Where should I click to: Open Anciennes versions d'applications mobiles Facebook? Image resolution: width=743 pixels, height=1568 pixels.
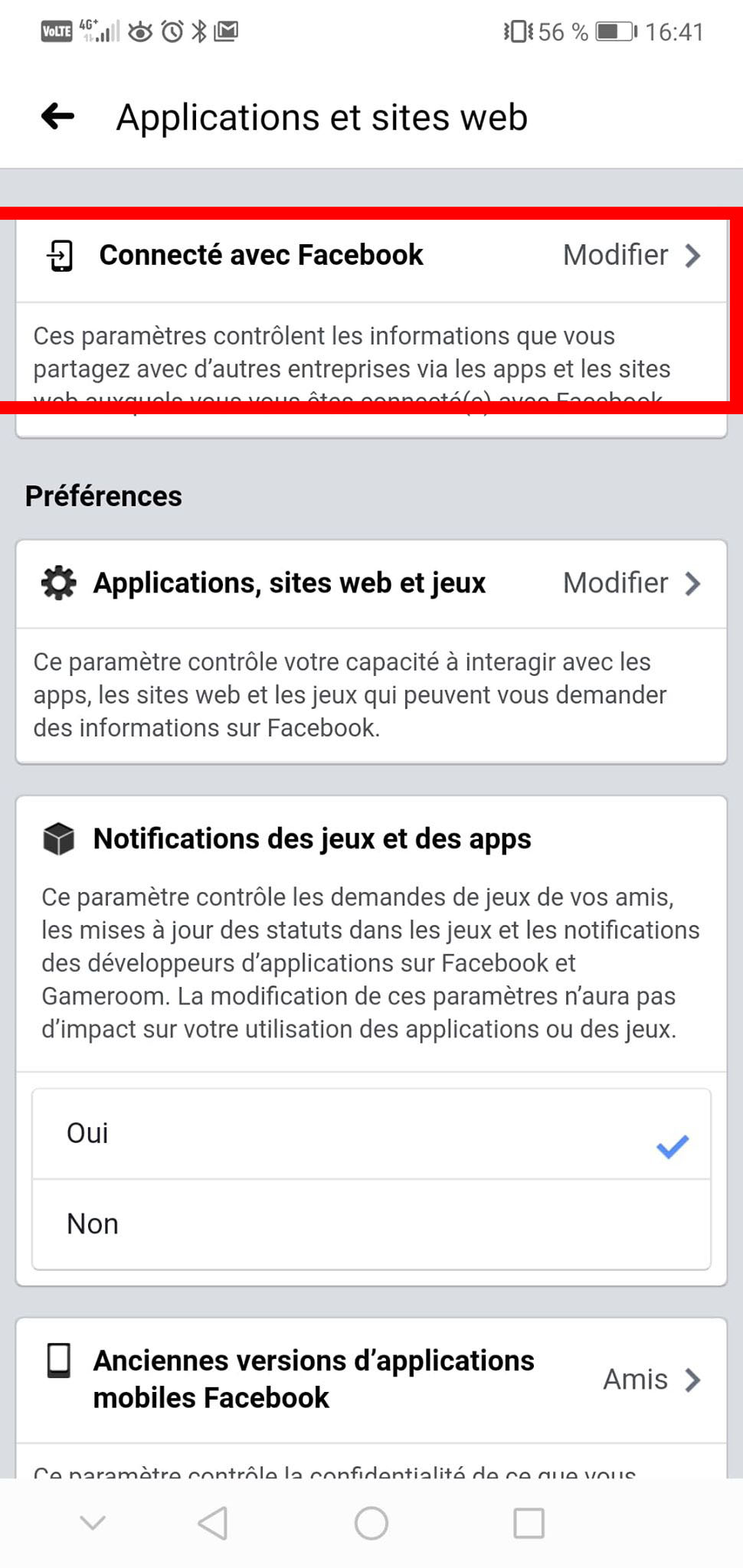313,1379
